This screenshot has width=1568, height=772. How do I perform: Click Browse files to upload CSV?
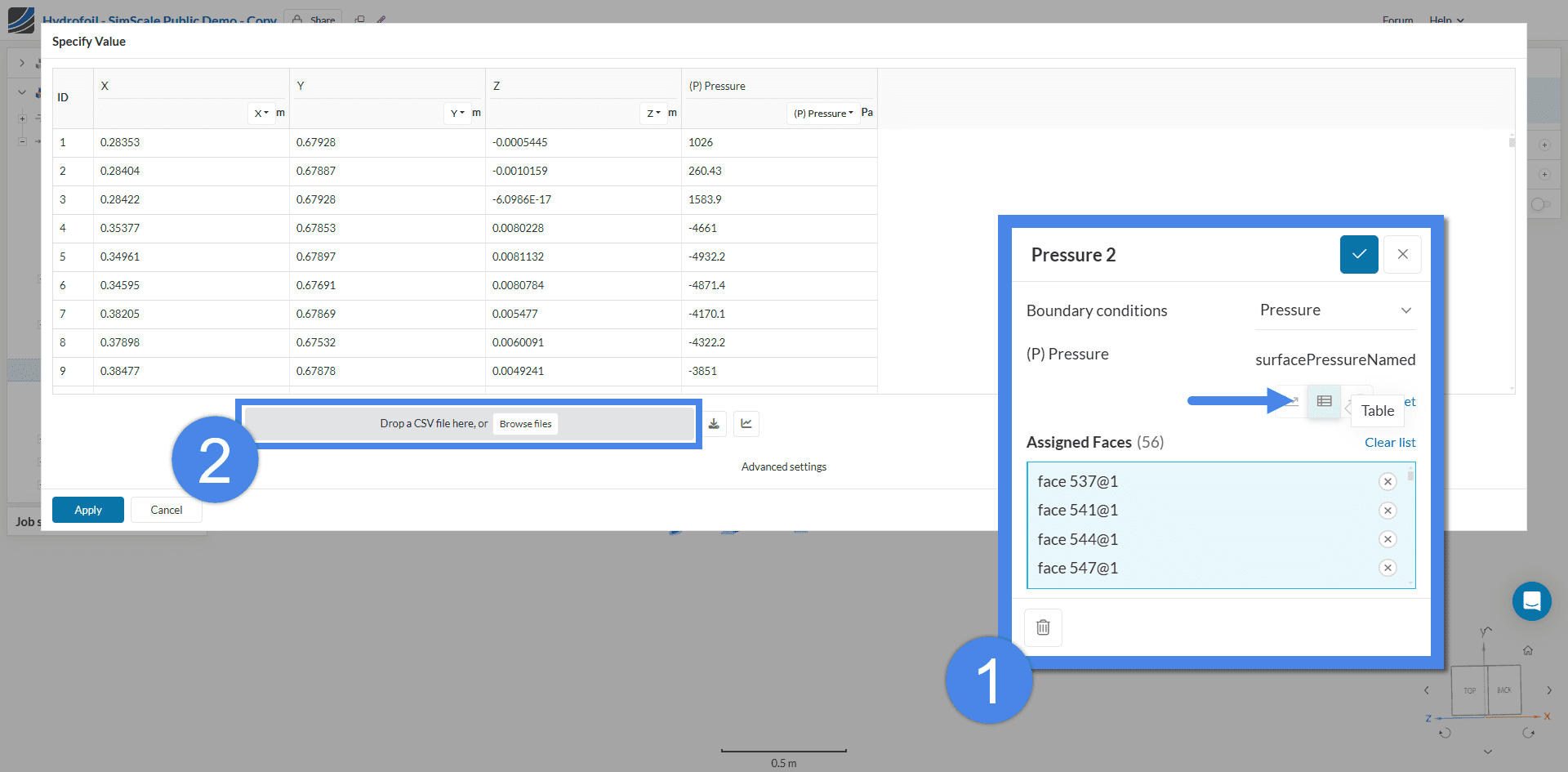point(525,424)
